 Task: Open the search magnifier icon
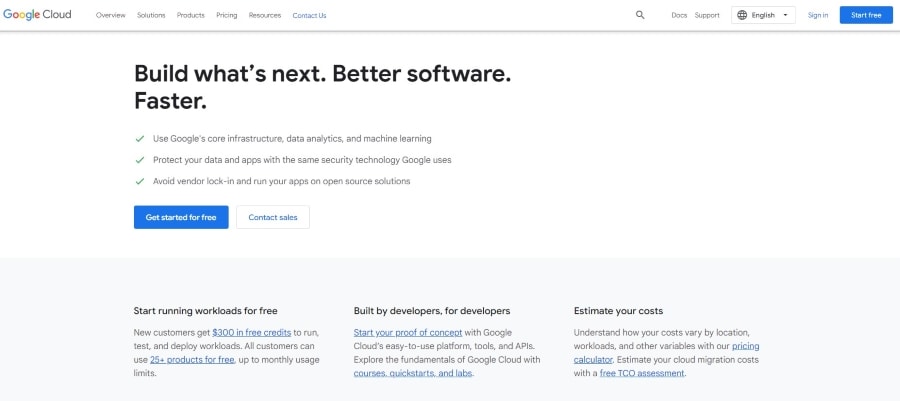[640, 15]
